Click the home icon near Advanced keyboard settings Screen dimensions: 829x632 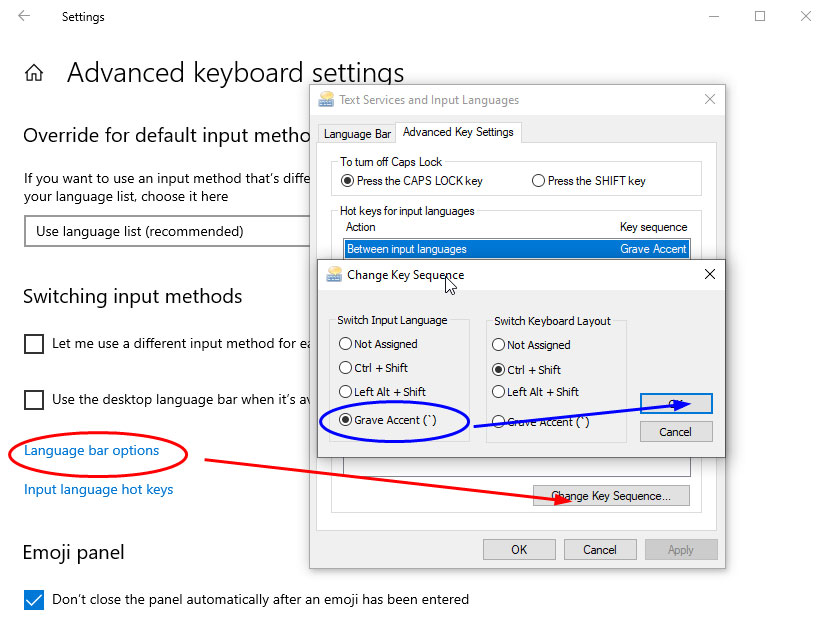click(32, 72)
